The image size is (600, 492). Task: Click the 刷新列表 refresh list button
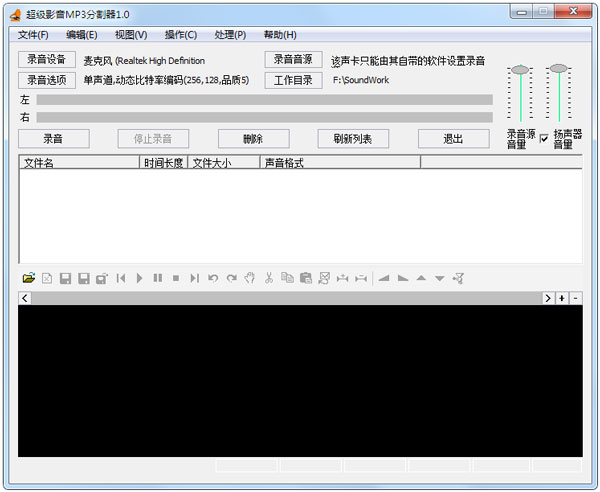pyautogui.click(x=352, y=139)
